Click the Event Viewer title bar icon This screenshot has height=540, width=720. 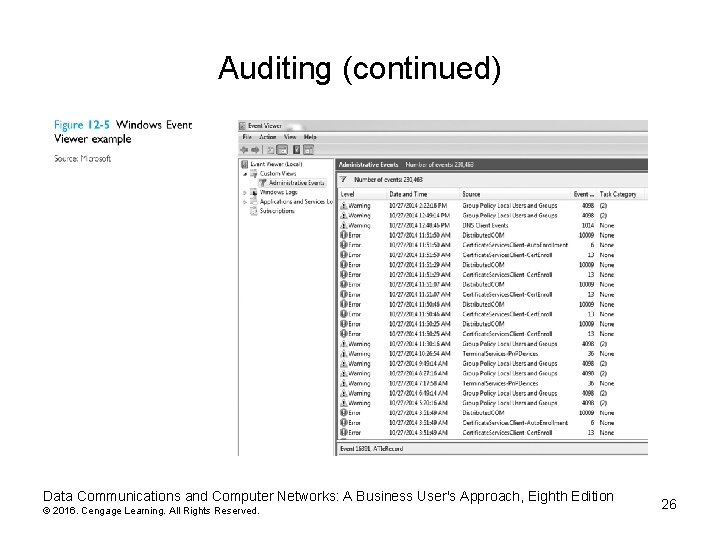(242, 126)
